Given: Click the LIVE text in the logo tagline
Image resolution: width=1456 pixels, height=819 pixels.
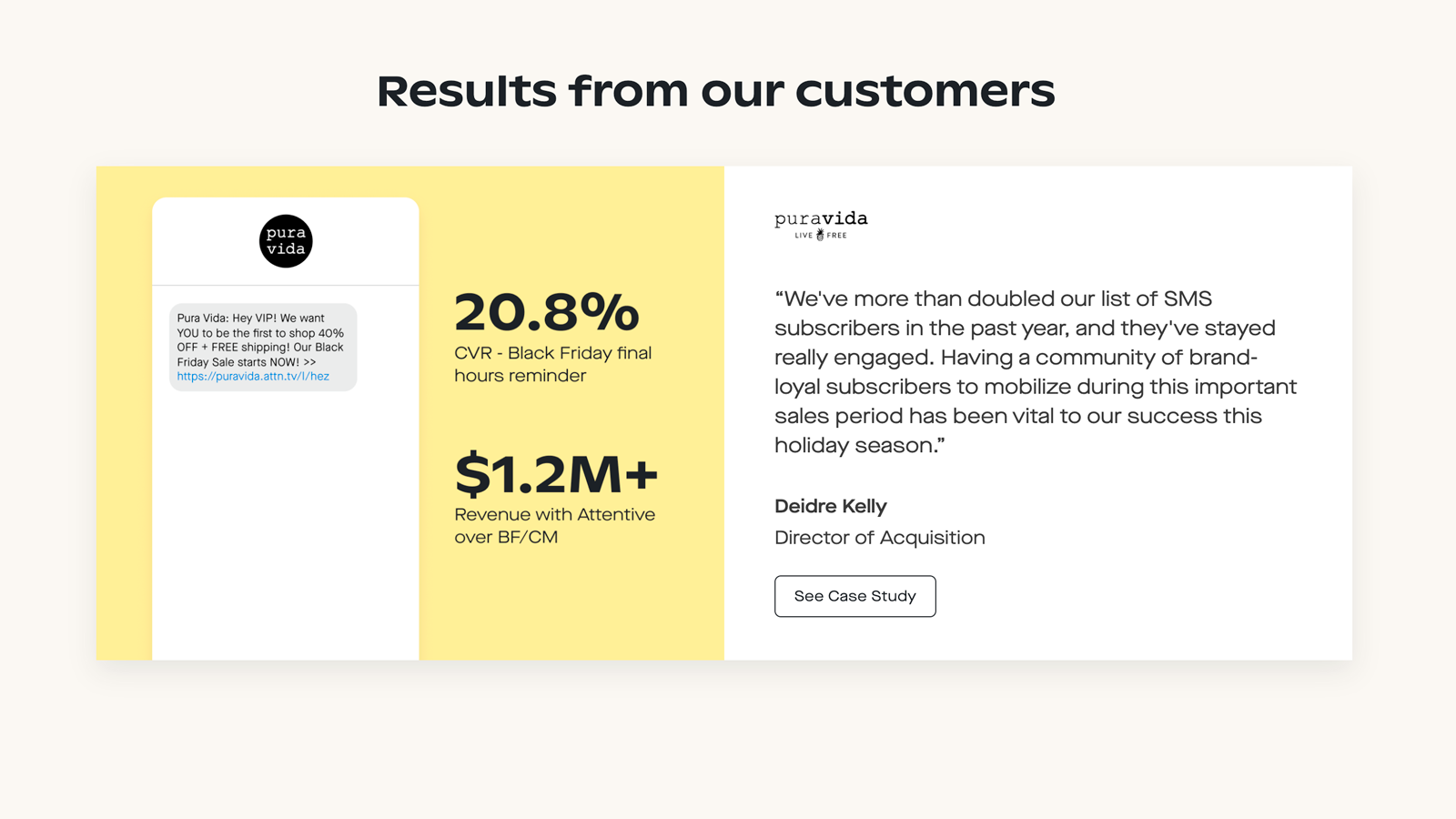Looking at the screenshot, I should (804, 236).
